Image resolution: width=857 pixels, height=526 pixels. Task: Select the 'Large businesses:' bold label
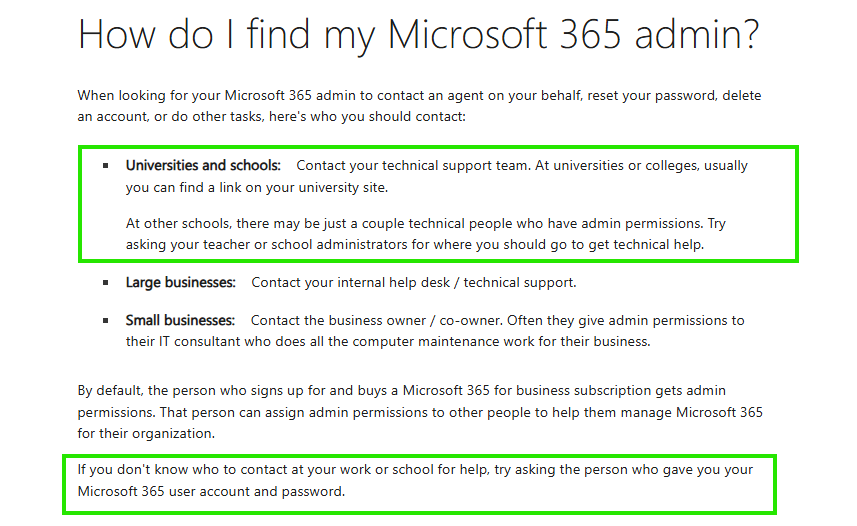181,283
